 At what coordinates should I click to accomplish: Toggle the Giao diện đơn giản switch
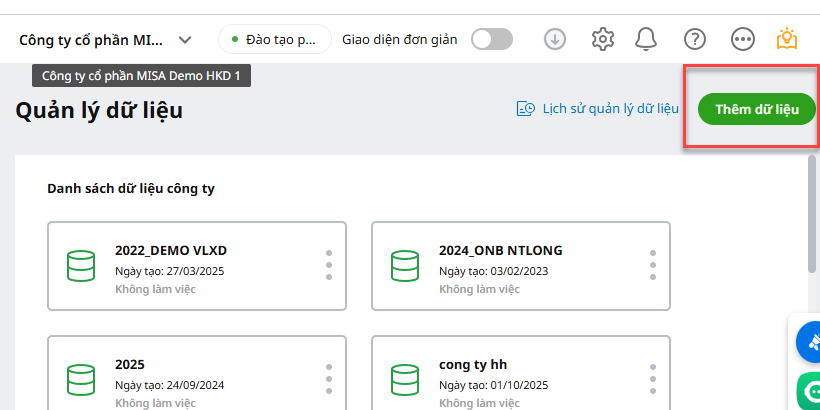[x=491, y=39]
